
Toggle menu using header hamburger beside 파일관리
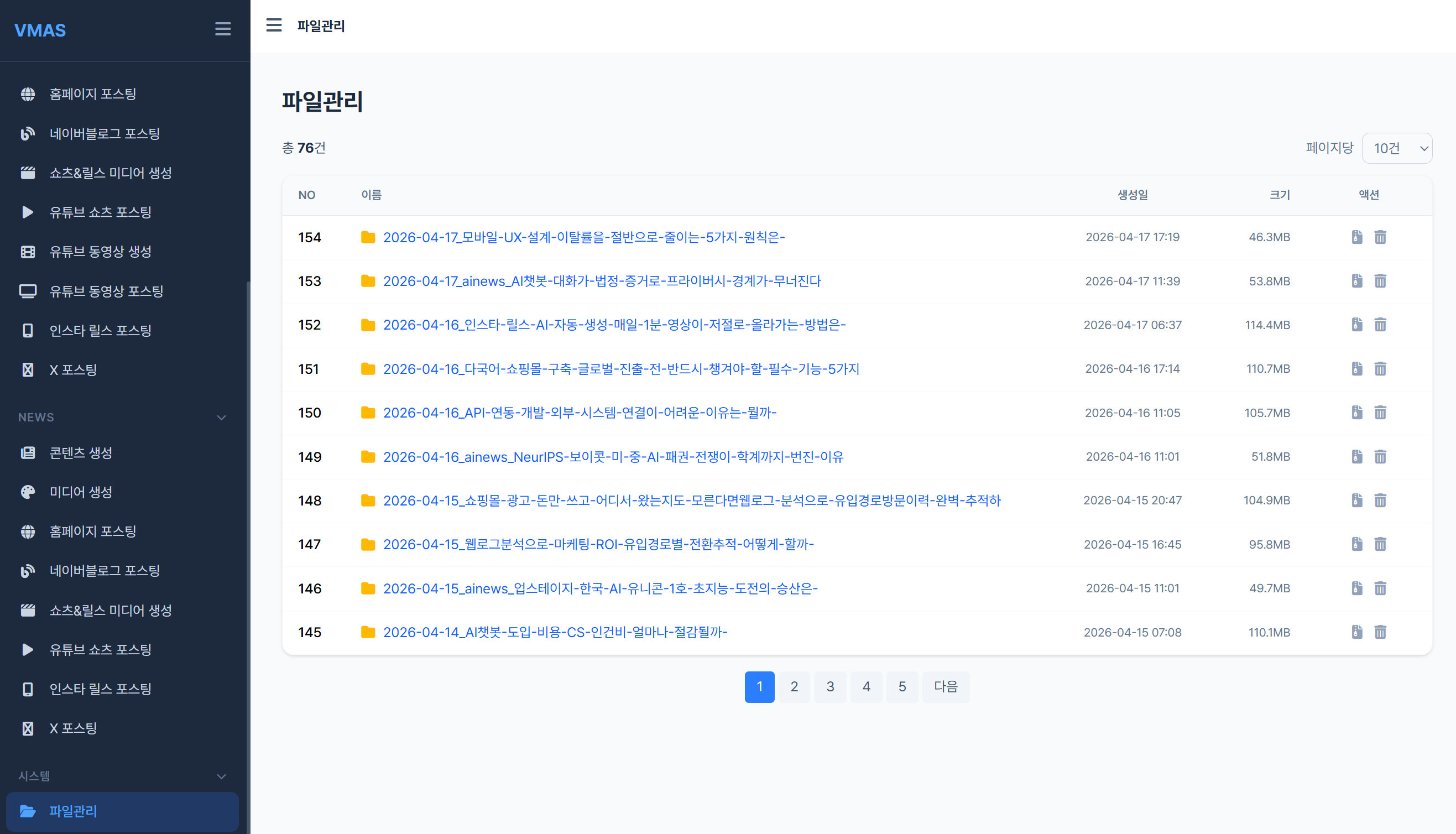(274, 25)
